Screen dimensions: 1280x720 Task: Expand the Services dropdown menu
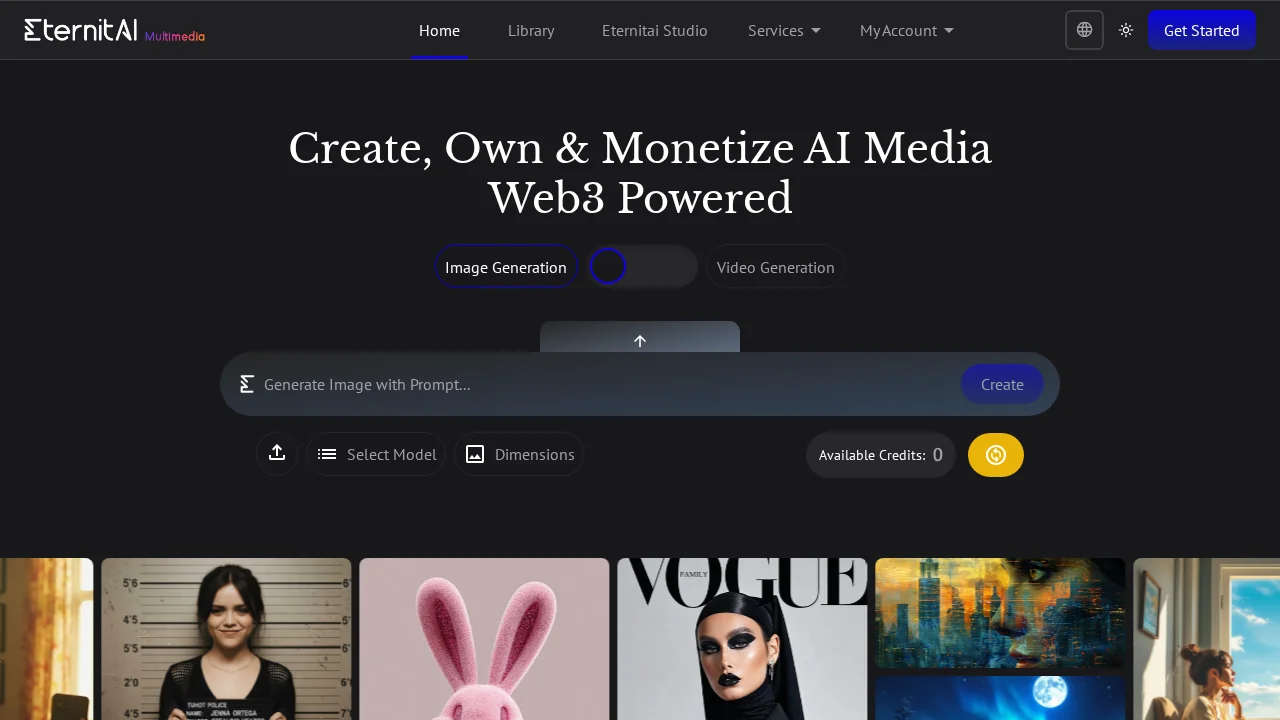click(784, 30)
